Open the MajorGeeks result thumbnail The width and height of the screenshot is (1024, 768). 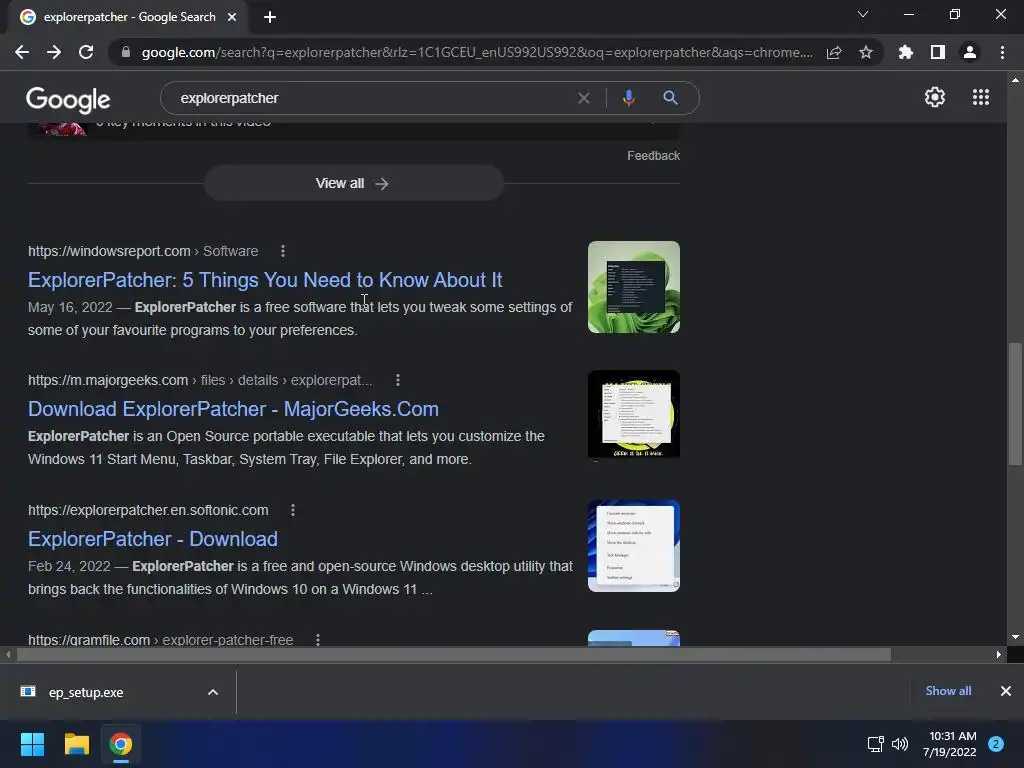633,415
